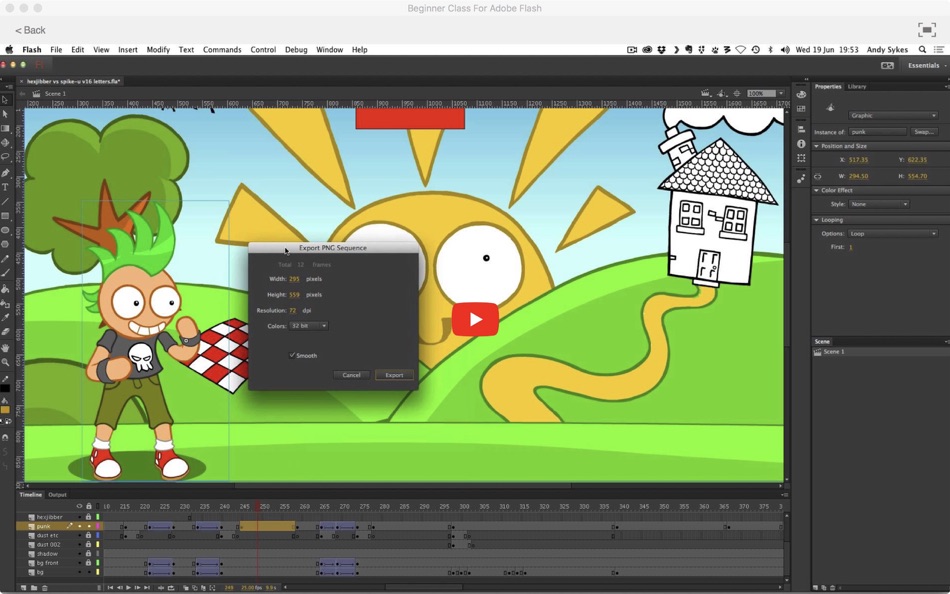
Task: Delete the selected layer with trash icon
Action: [x=44, y=587]
